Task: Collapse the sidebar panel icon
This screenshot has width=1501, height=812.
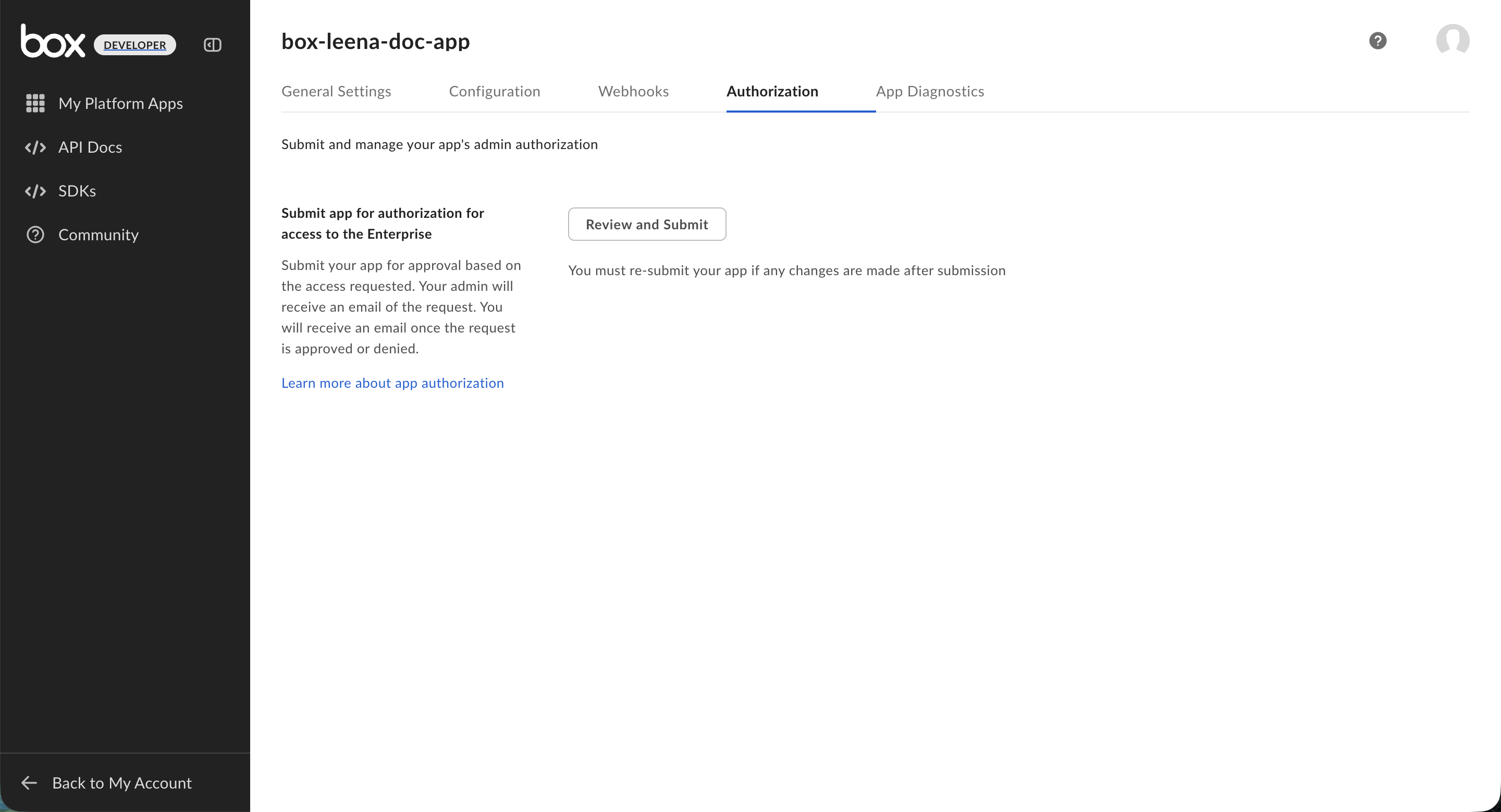Action: click(x=212, y=45)
